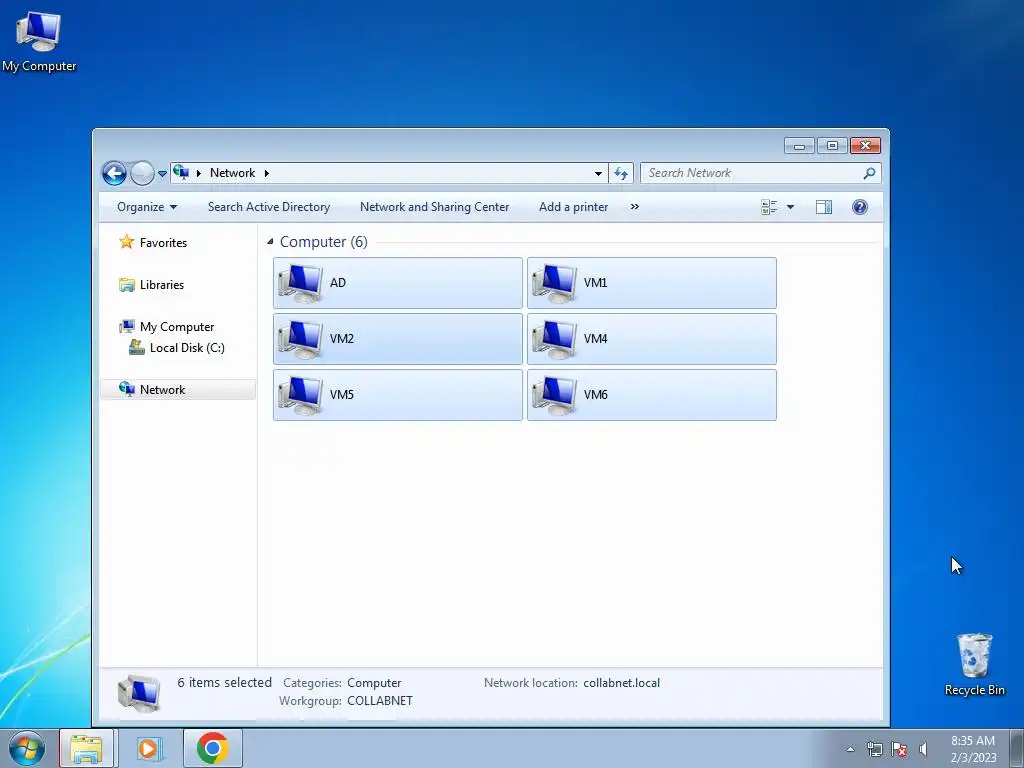Viewport: 1024px width, 768px height.
Task: Click the VM1 label text
Action: [x=595, y=283]
